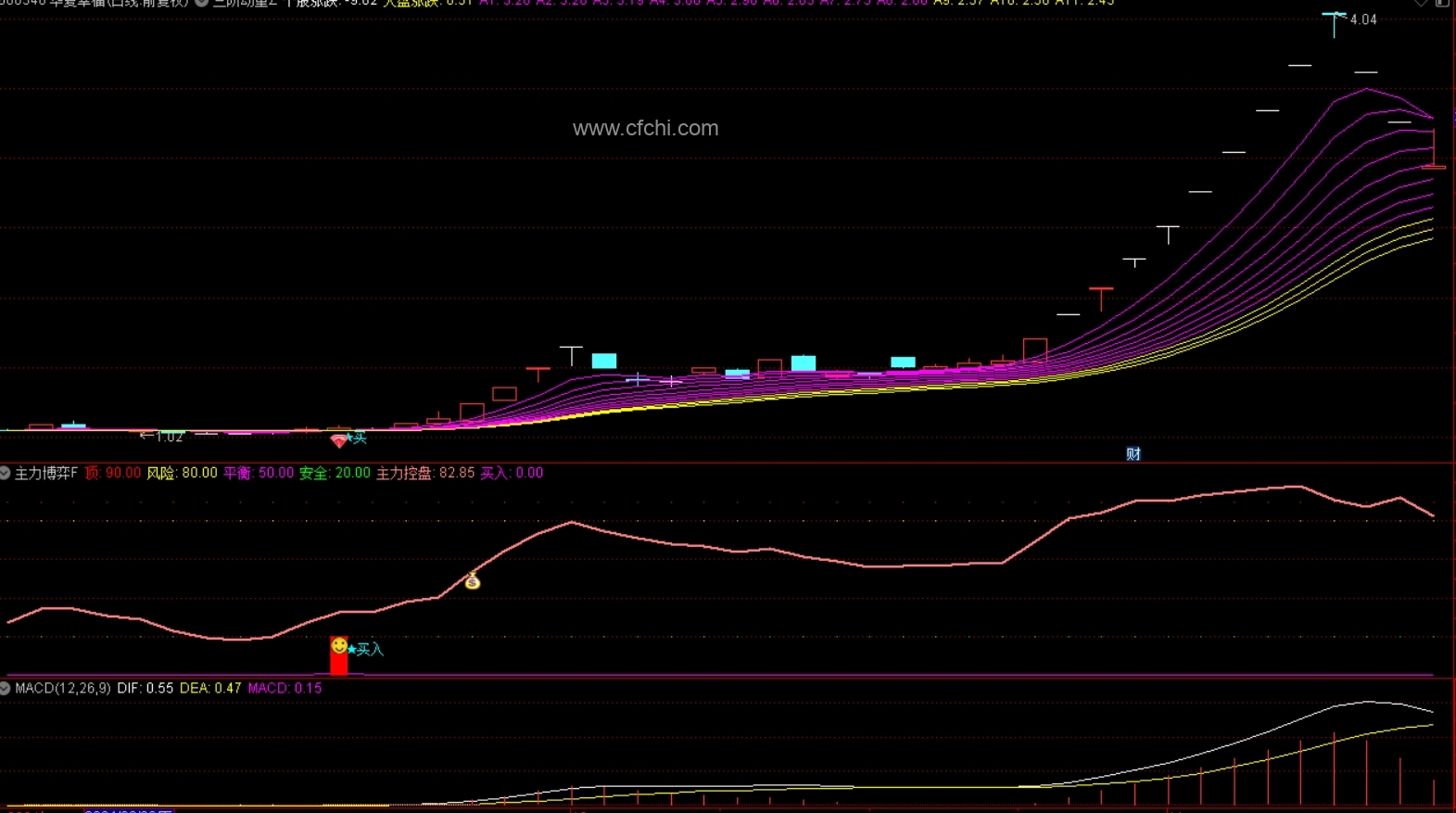Viewport: 1456px width, 813px height.
Task: Click the 买入: 0.00 value label
Action: coord(512,473)
